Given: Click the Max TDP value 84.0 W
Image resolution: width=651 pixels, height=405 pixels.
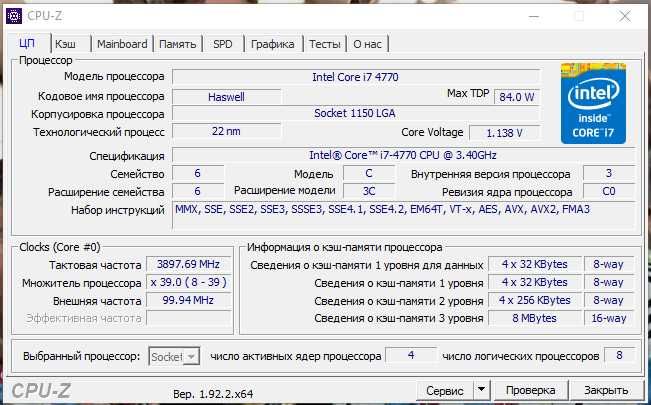Looking at the screenshot, I should [x=517, y=97].
